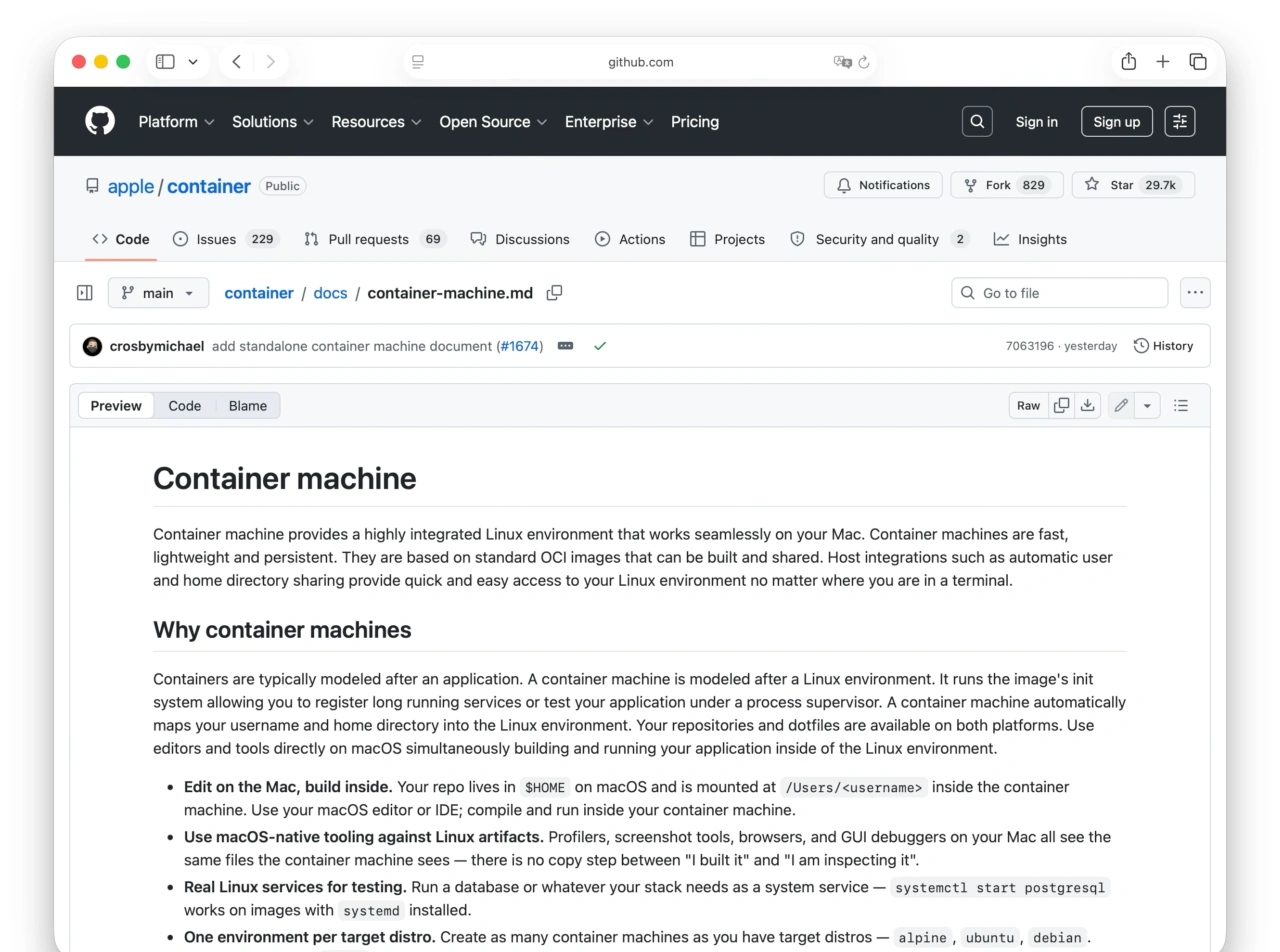Open the apple owner link
The image size is (1280, 952).
click(131, 186)
